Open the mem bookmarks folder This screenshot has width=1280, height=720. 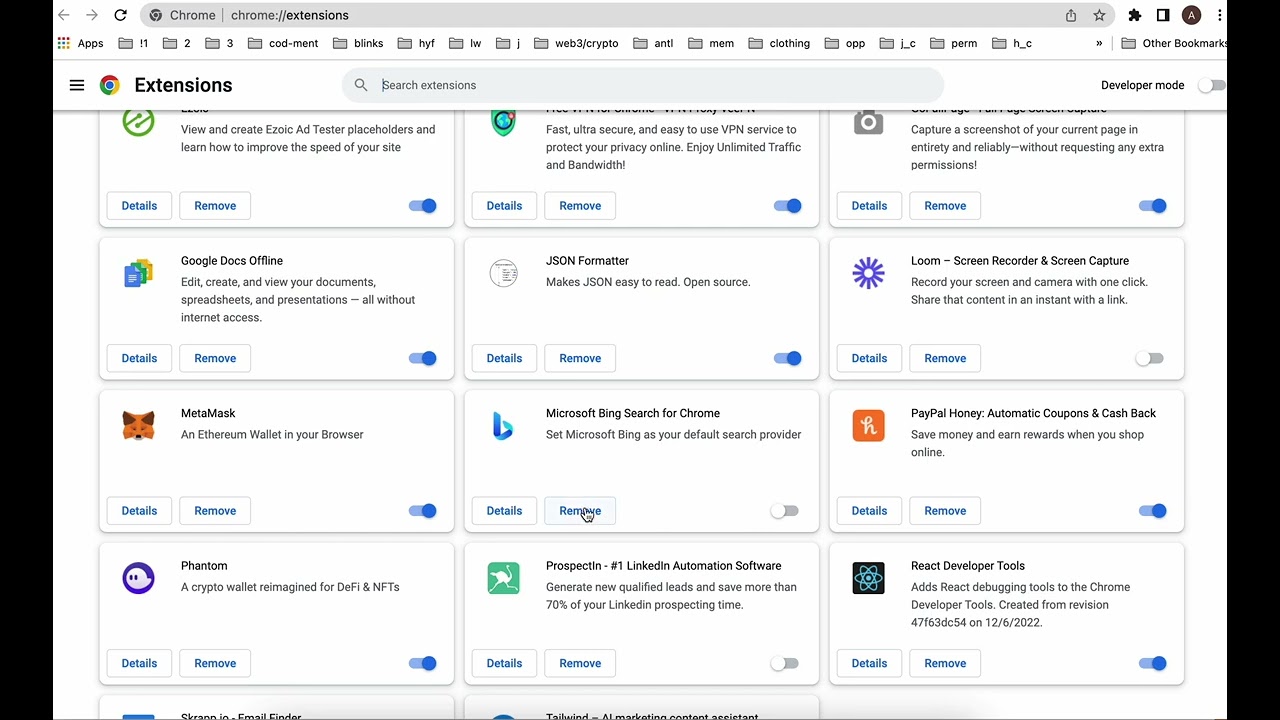coord(711,43)
